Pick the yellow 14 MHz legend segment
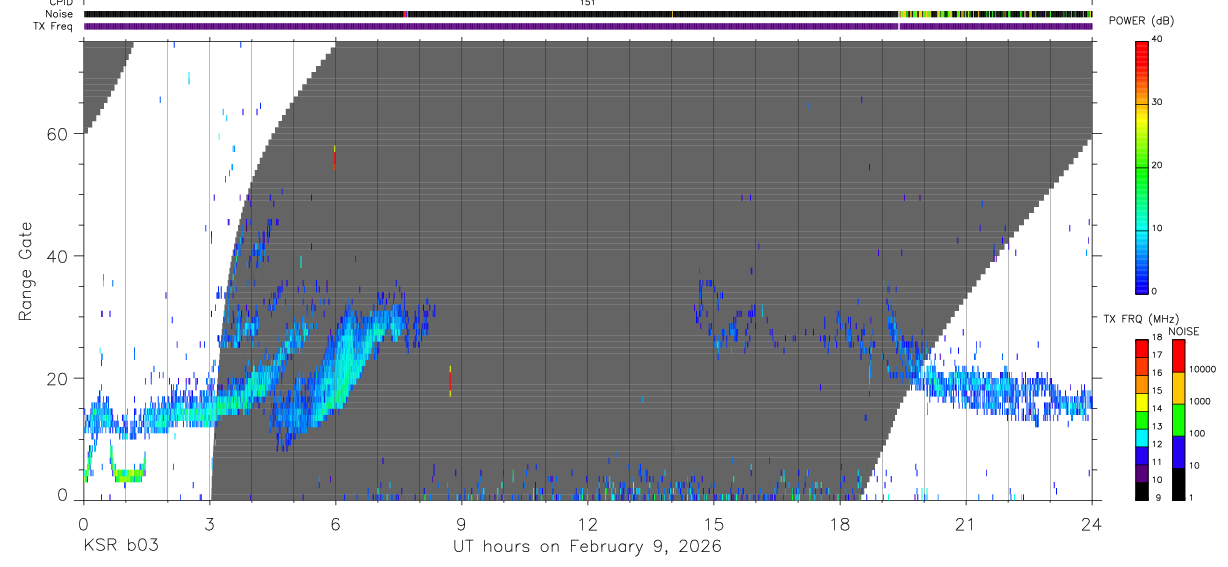 tap(1141, 401)
